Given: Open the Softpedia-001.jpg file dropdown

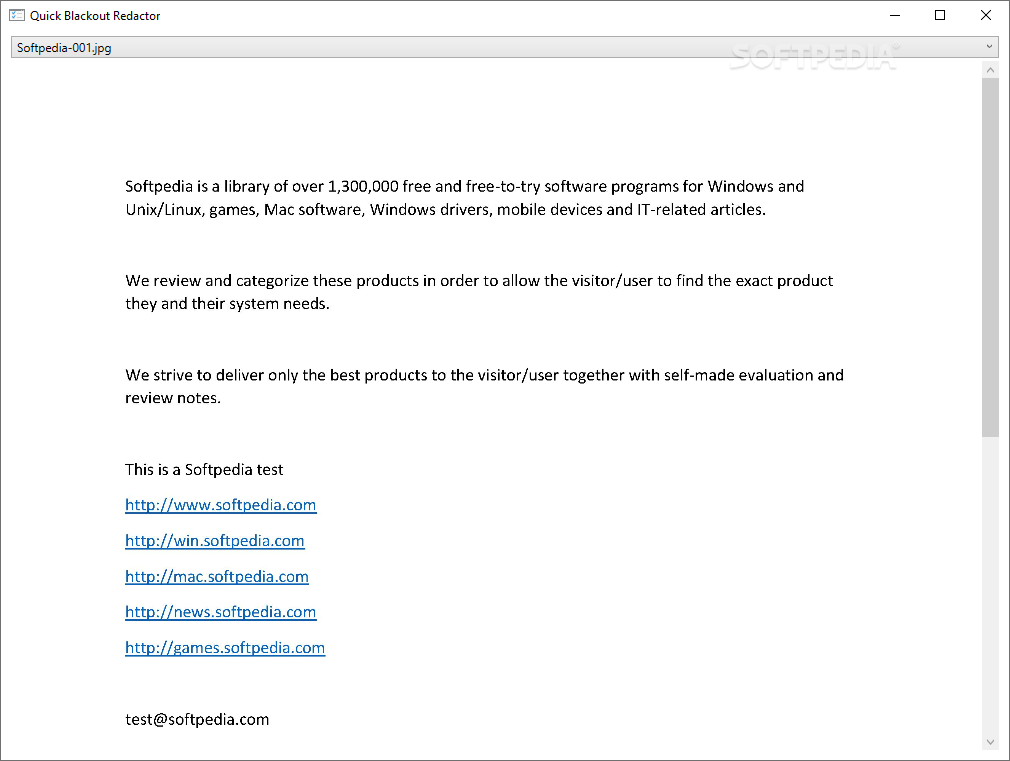Looking at the screenshot, I should pyautogui.click(x=504, y=47).
